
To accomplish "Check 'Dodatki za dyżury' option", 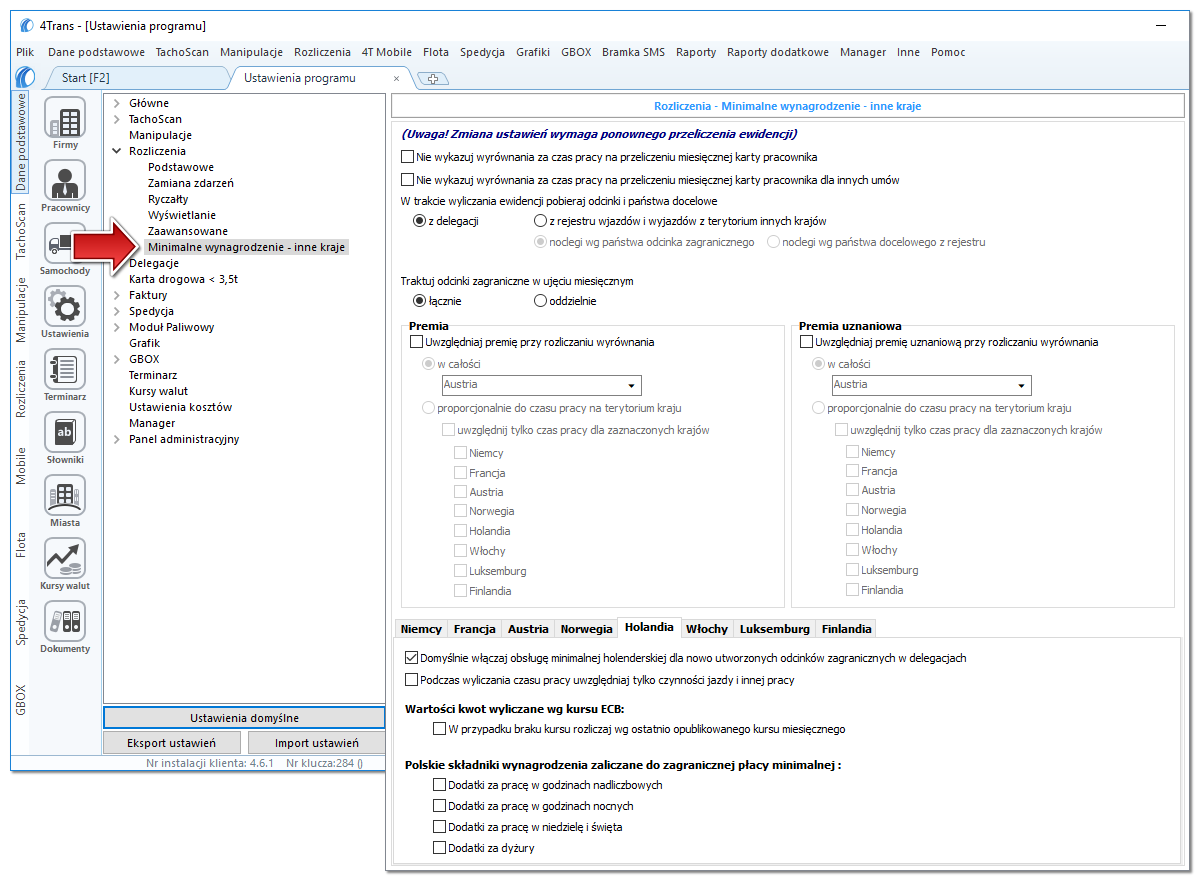I will (x=439, y=848).
